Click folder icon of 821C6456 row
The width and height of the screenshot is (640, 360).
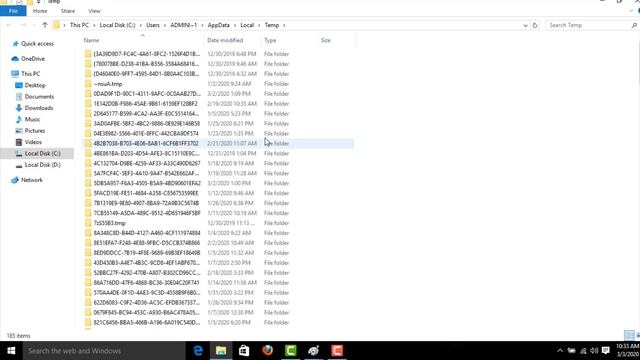(88, 322)
